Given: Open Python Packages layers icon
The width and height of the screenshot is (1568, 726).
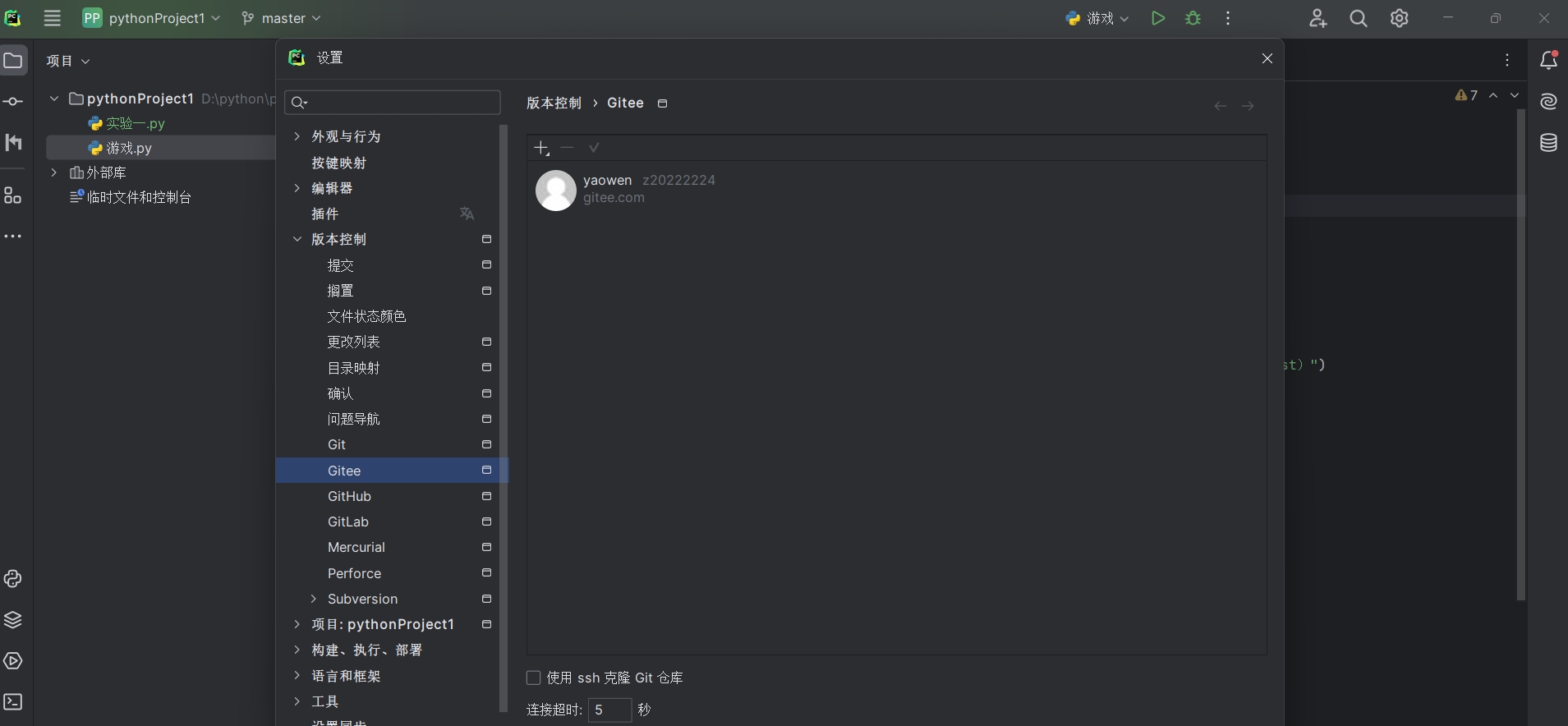Looking at the screenshot, I should pyautogui.click(x=13, y=619).
